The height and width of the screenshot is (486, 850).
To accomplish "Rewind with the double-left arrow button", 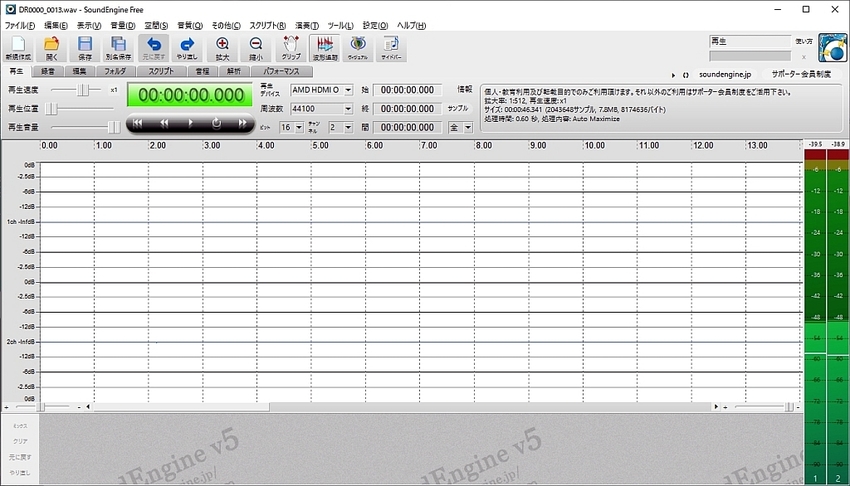I will click(164, 124).
